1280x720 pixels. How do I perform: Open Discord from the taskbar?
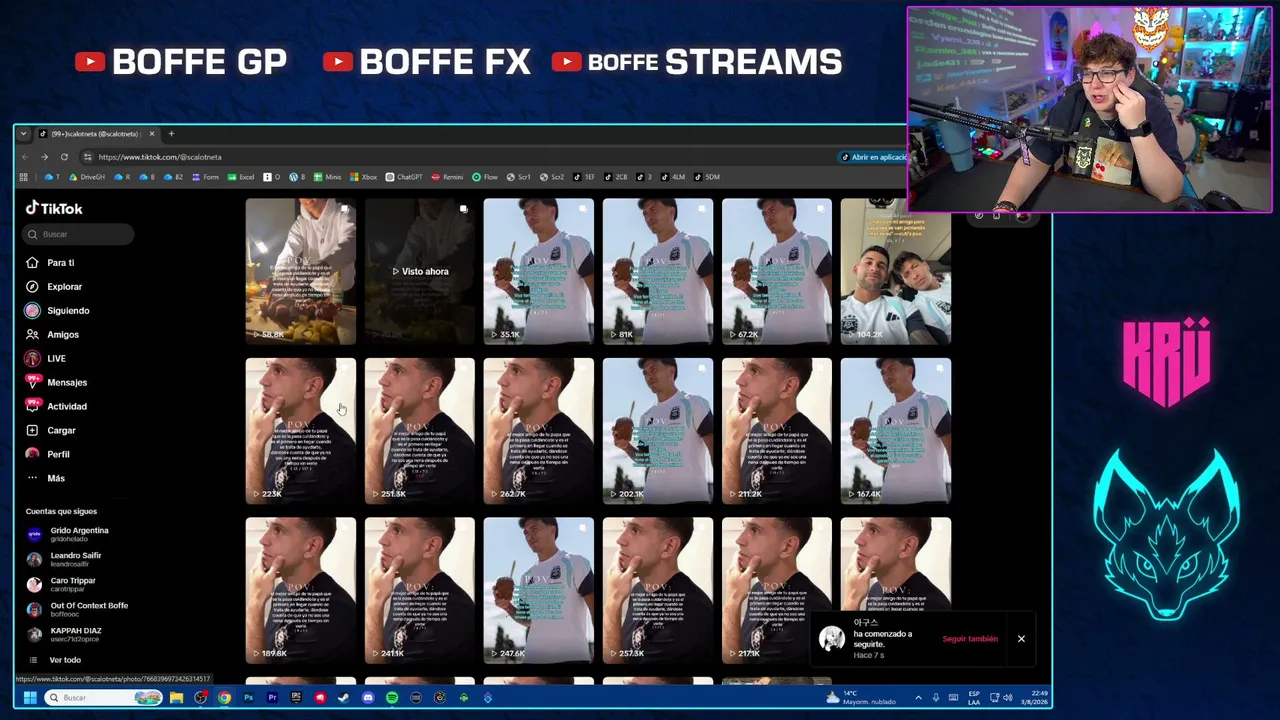click(x=368, y=698)
